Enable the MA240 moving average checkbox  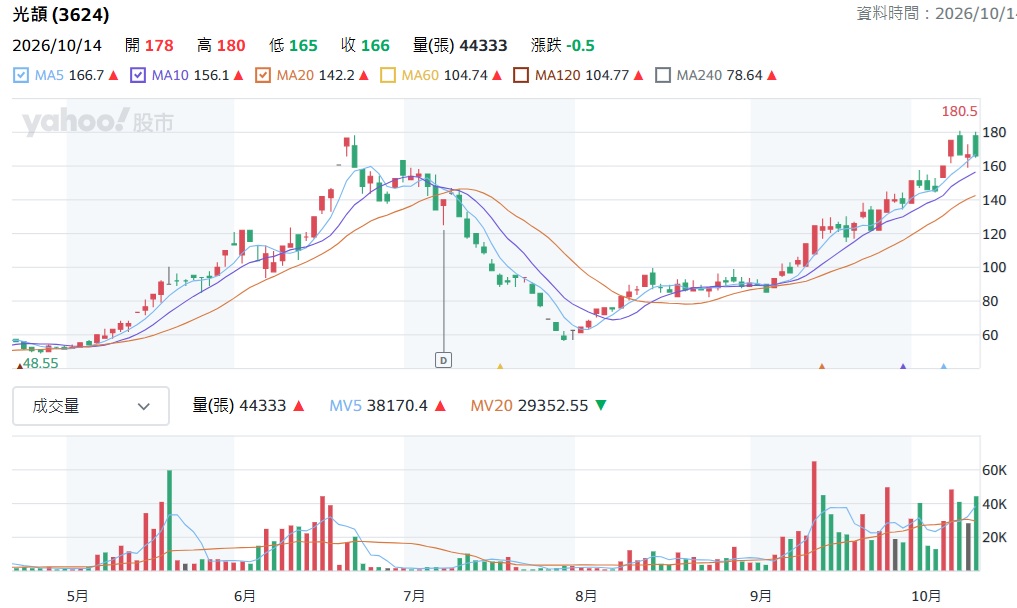point(662,75)
